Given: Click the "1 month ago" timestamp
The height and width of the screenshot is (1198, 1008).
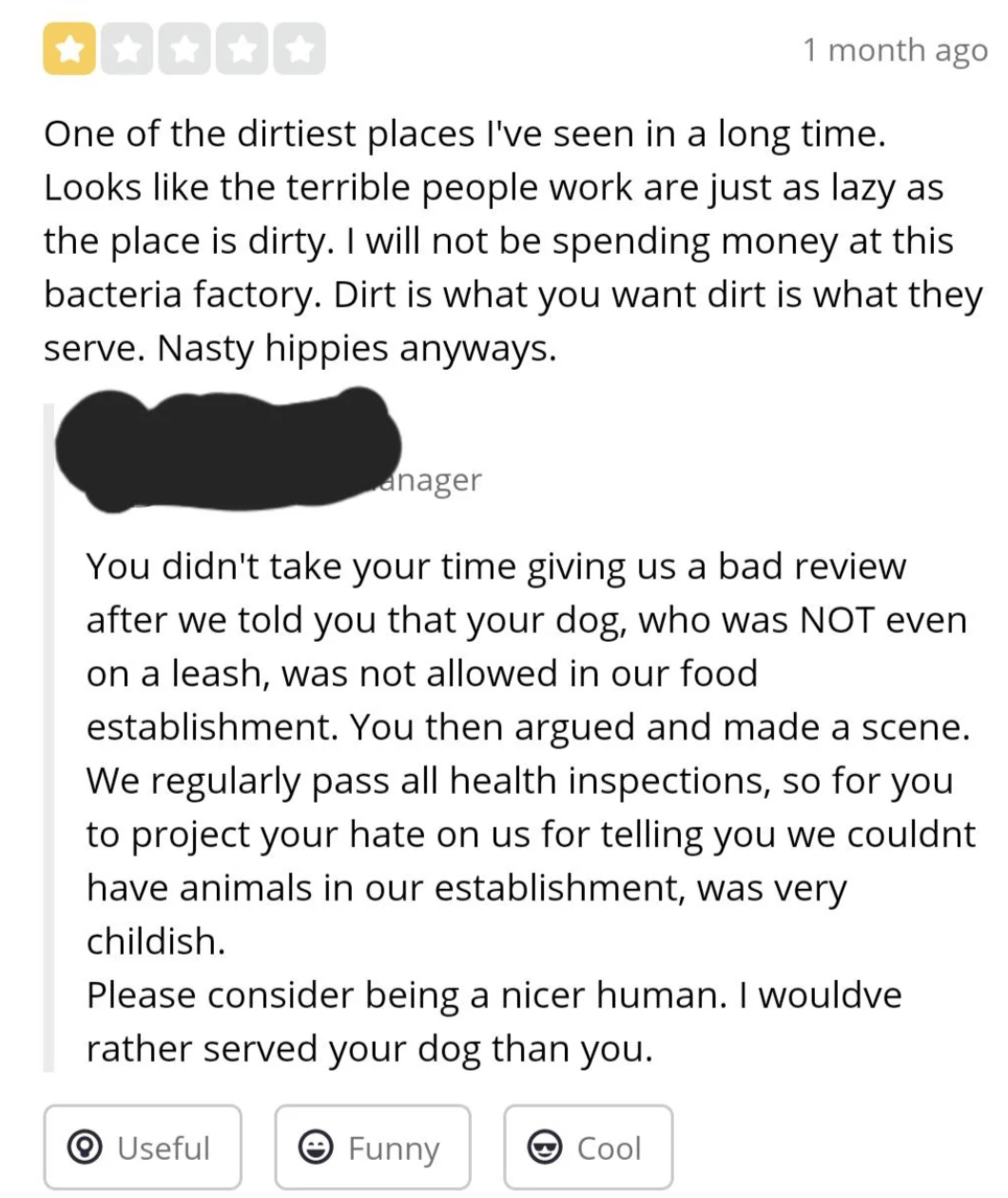Looking at the screenshot, I should coord(895,50).
